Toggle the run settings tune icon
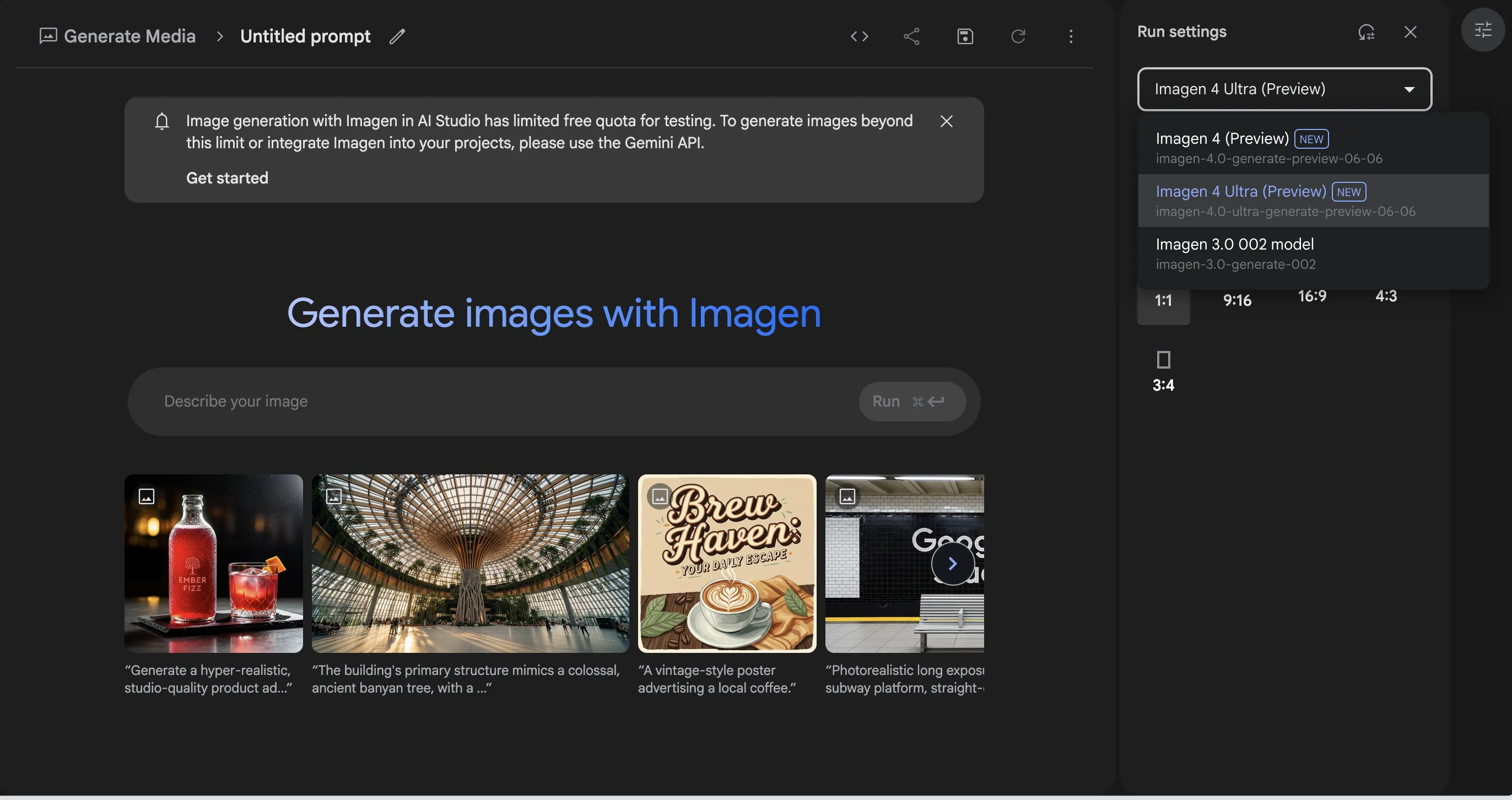Viewport: 1512px width, 800px height. click(x=1483, y=29)
